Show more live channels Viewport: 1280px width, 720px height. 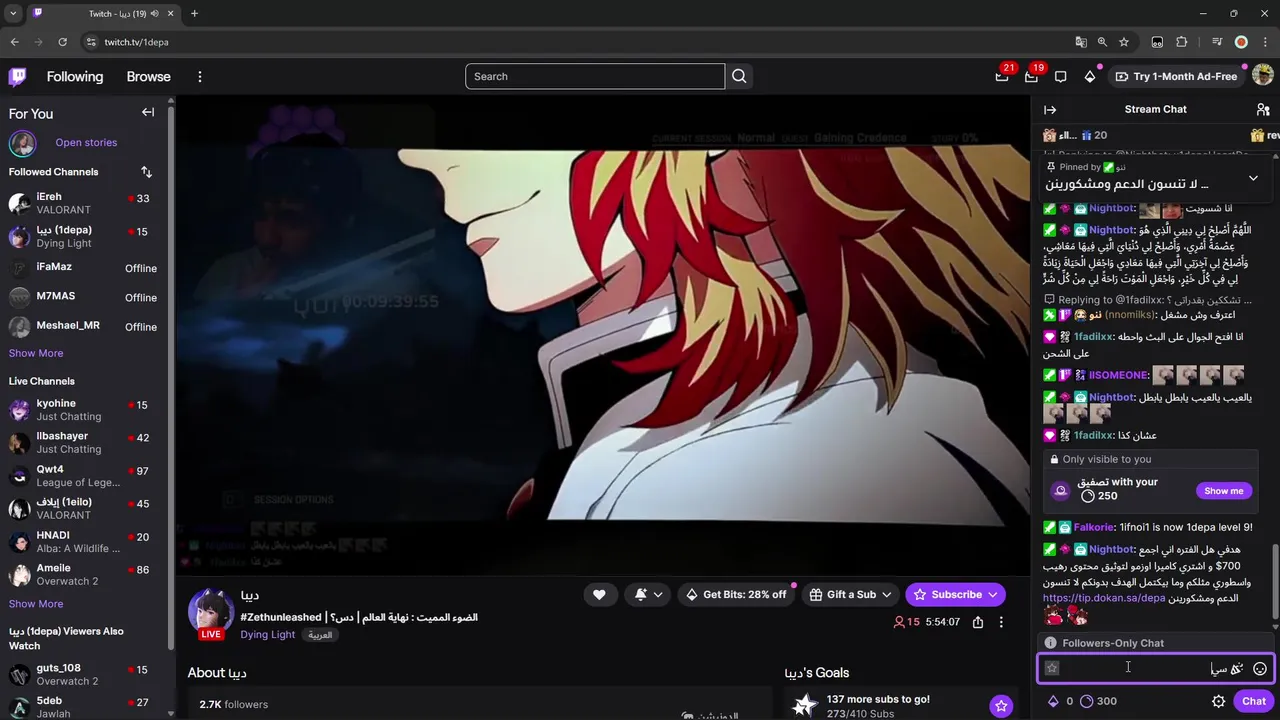click(36, 604)
